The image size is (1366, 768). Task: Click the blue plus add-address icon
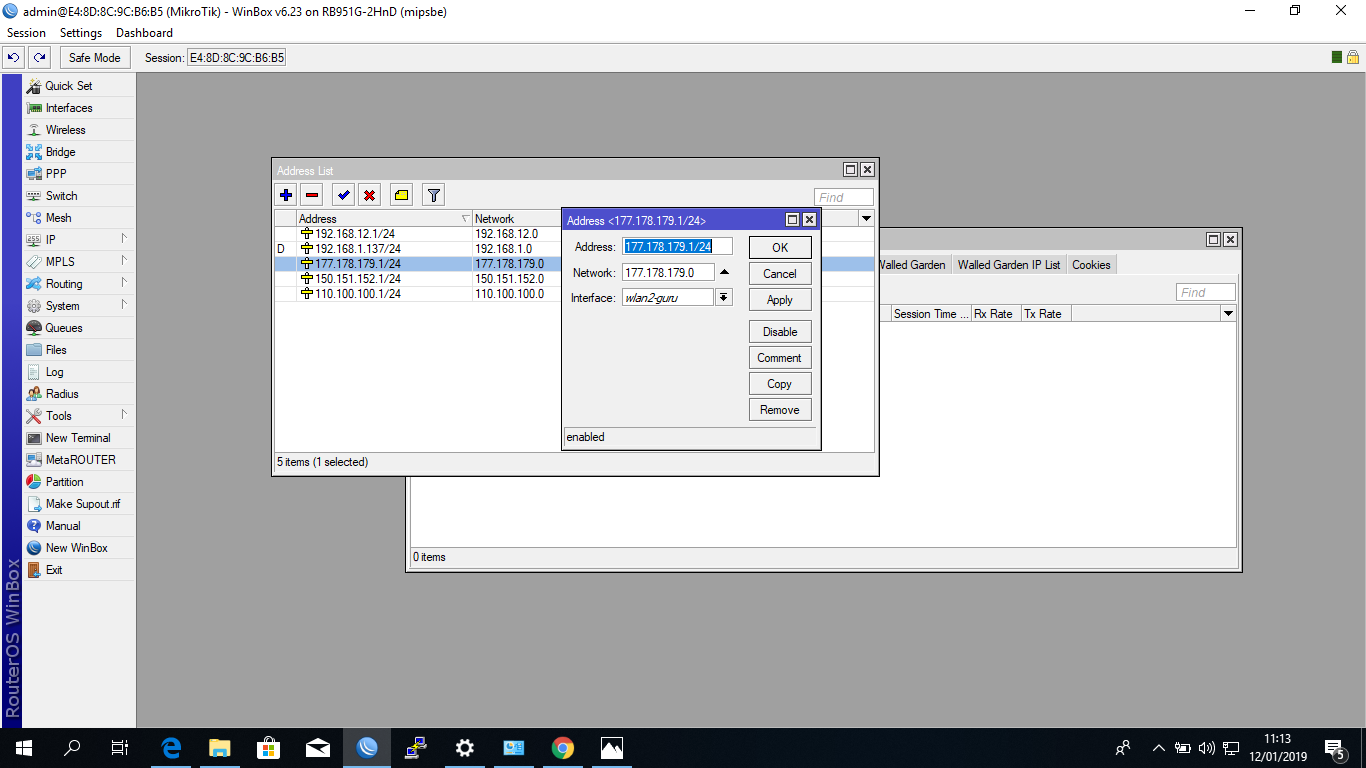click(x=286, y=195)
